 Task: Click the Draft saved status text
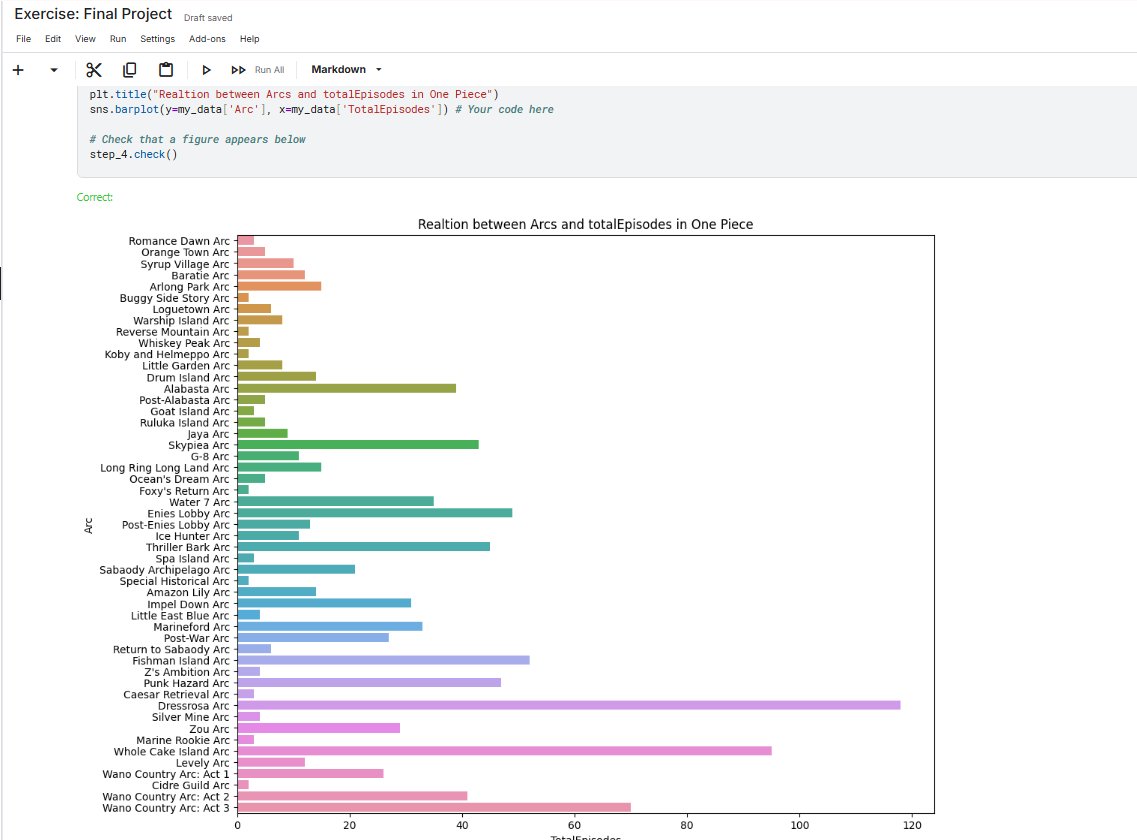coord(208,17)
